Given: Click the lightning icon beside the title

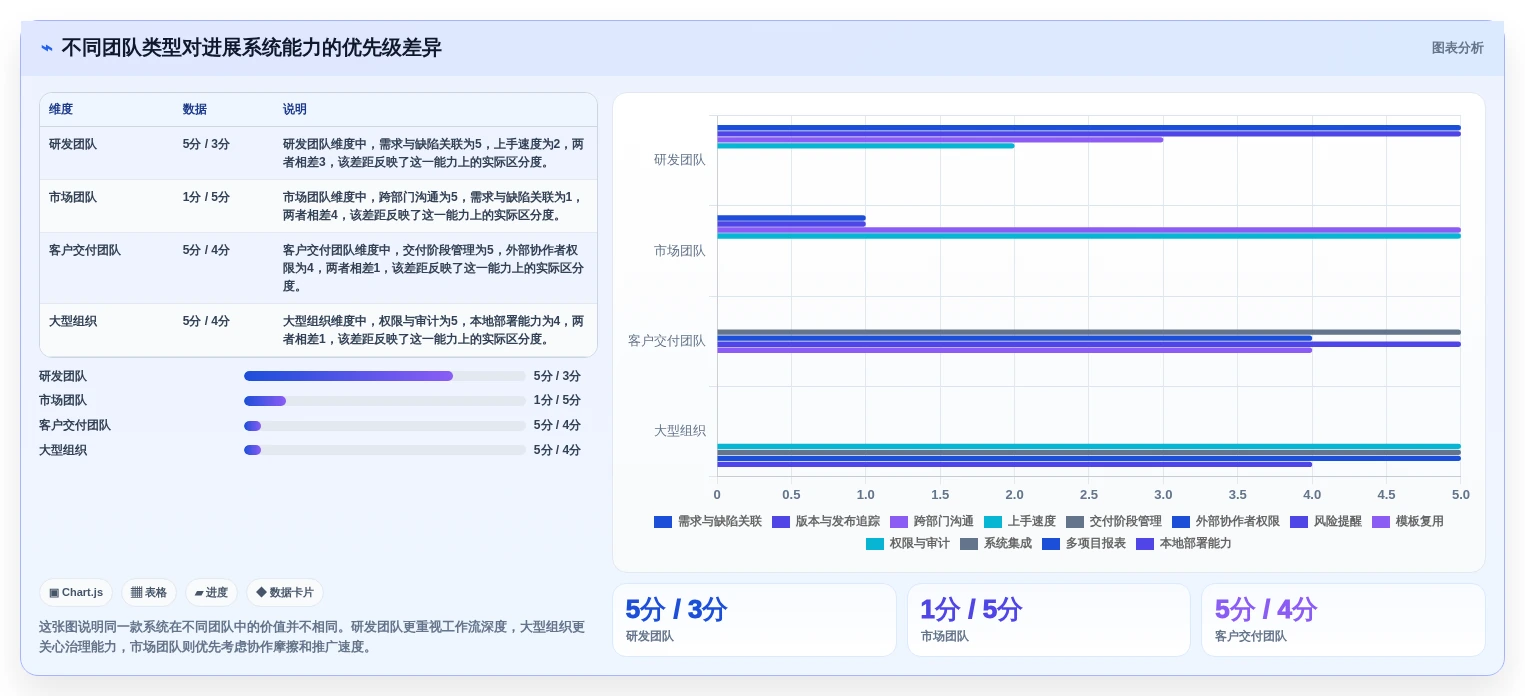Looking at the screenshot, I should [47, 48].
